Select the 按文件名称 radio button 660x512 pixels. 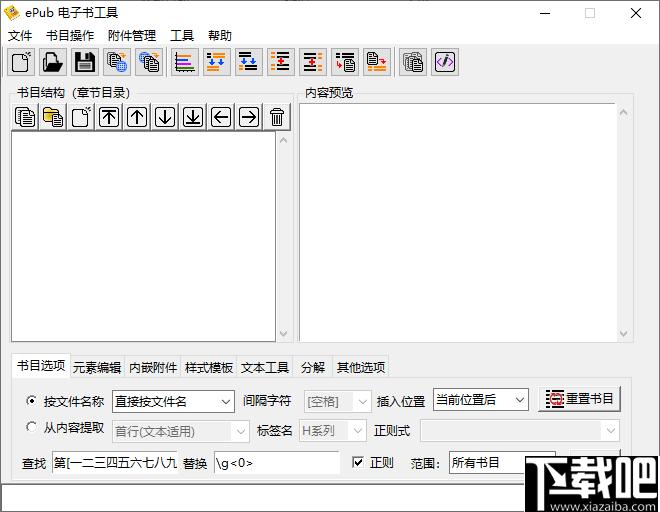click(31, 401)
